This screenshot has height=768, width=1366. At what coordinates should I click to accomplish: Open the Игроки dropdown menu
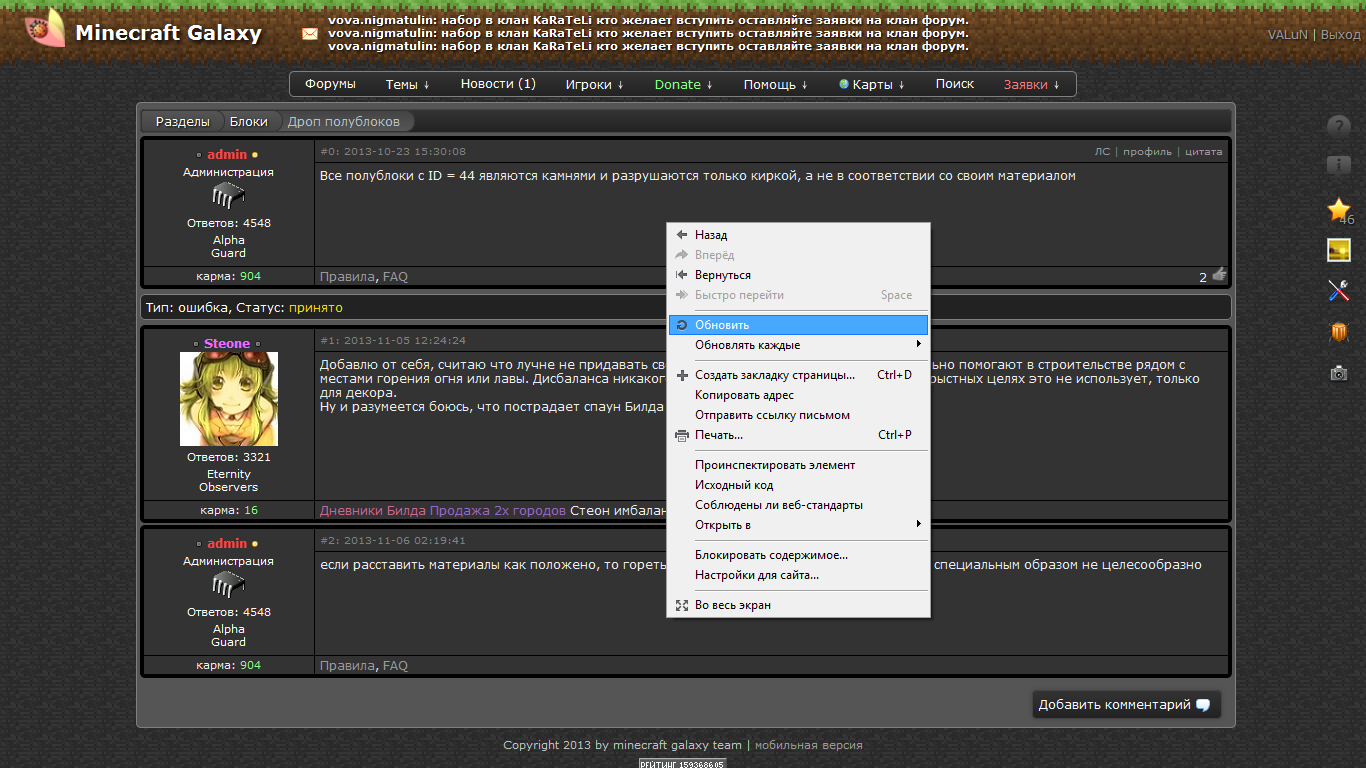coord(594,84)
